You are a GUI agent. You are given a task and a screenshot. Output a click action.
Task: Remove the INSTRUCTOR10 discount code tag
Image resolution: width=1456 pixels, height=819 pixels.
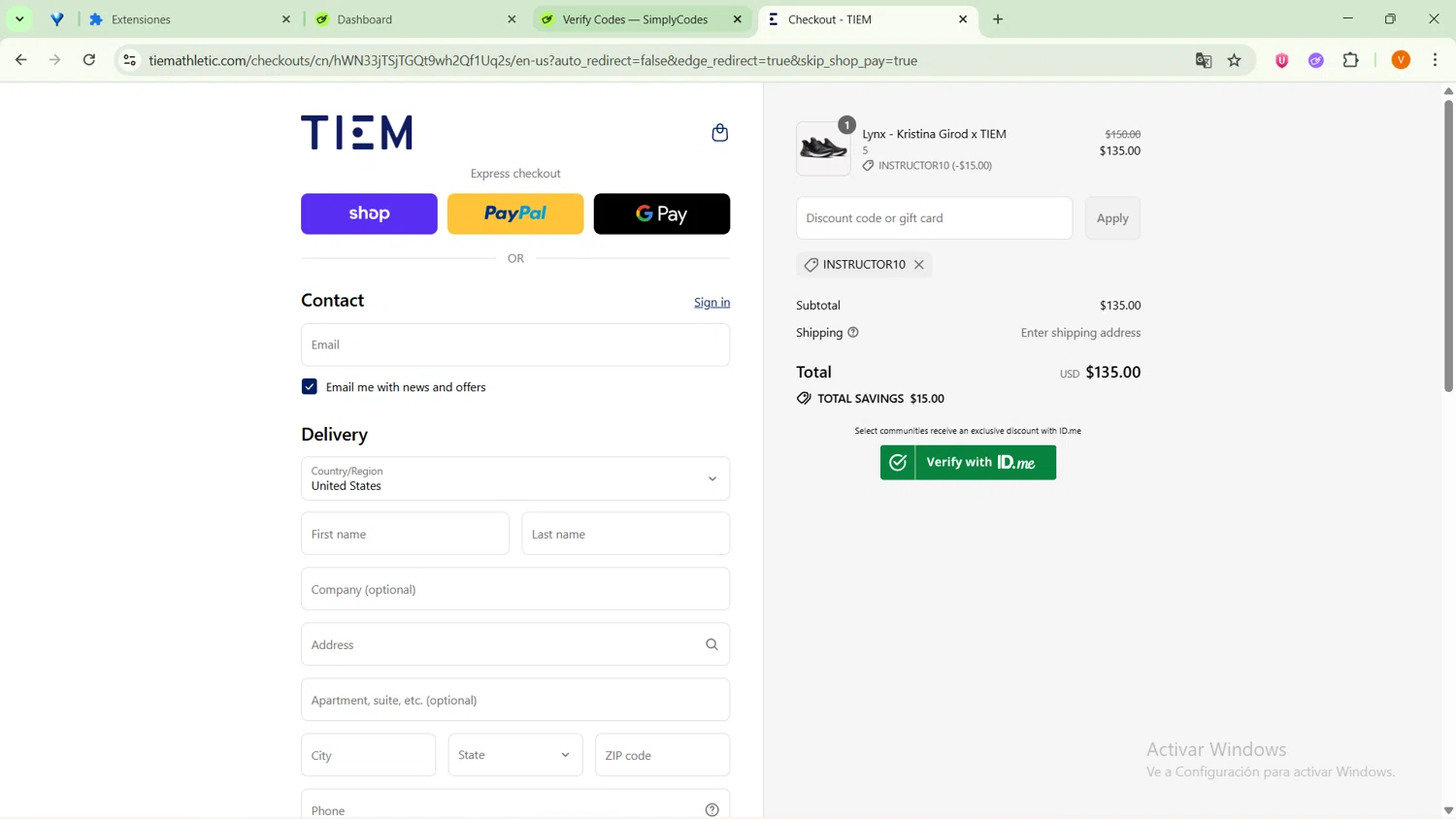click(x=919, y=265)
